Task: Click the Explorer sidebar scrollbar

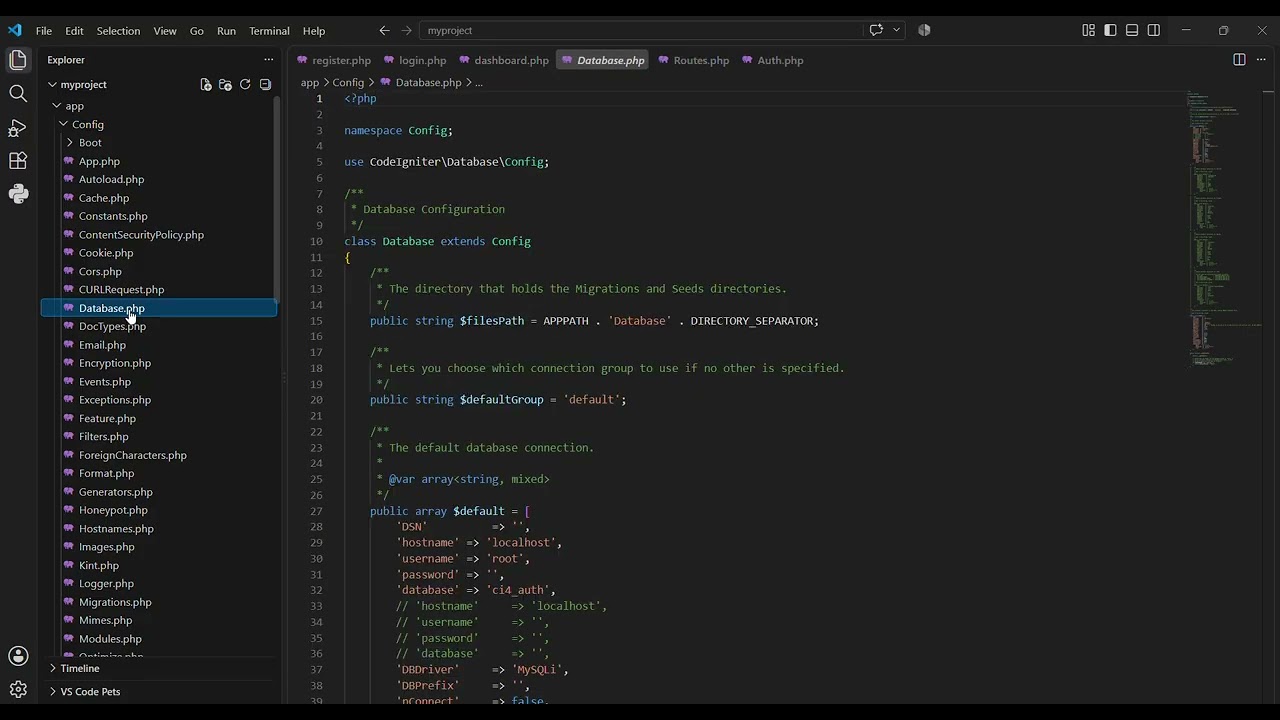Action: [x=277, y=200]
